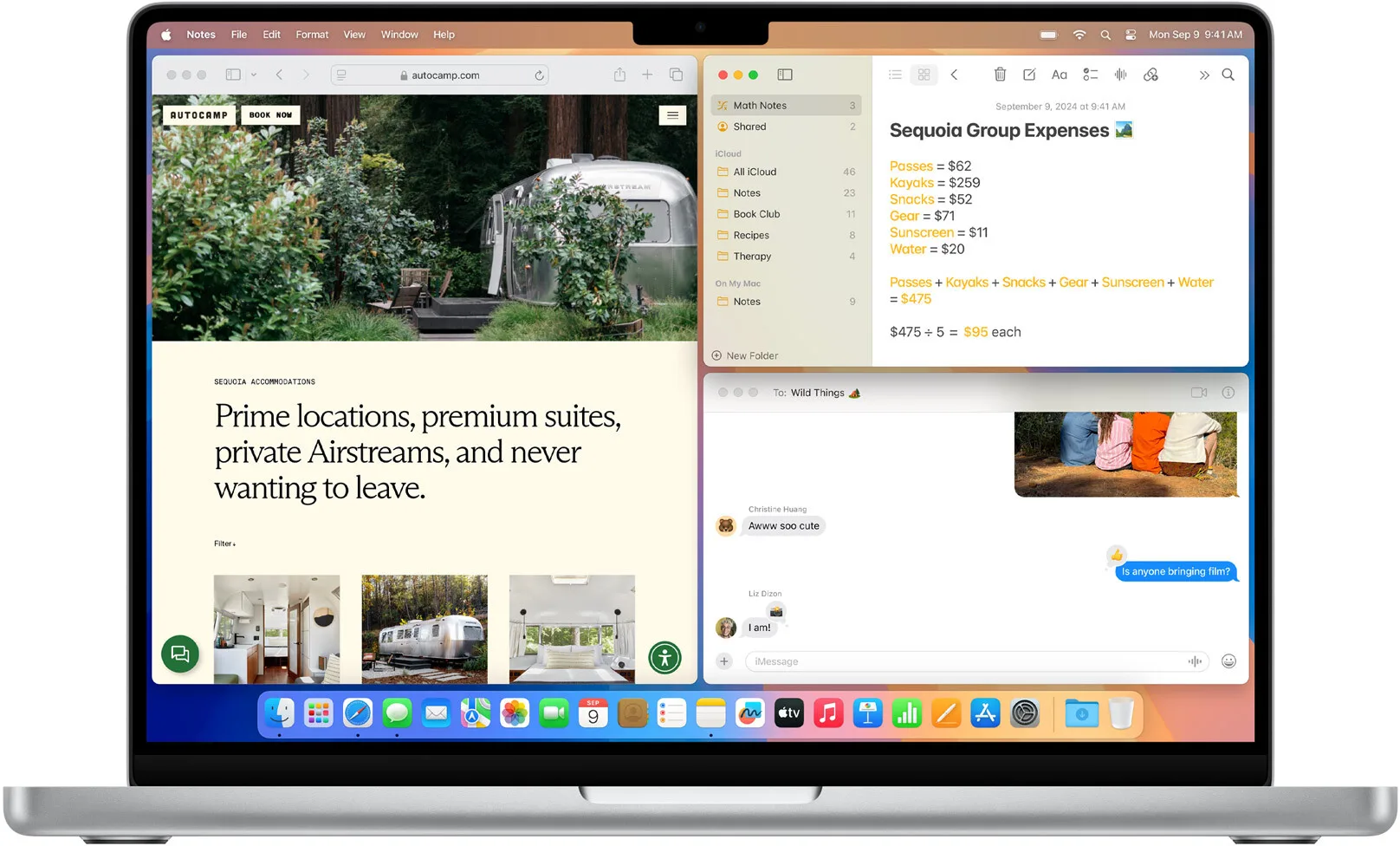Open the File menu
1400x846 pixels.
click(239, 35)
